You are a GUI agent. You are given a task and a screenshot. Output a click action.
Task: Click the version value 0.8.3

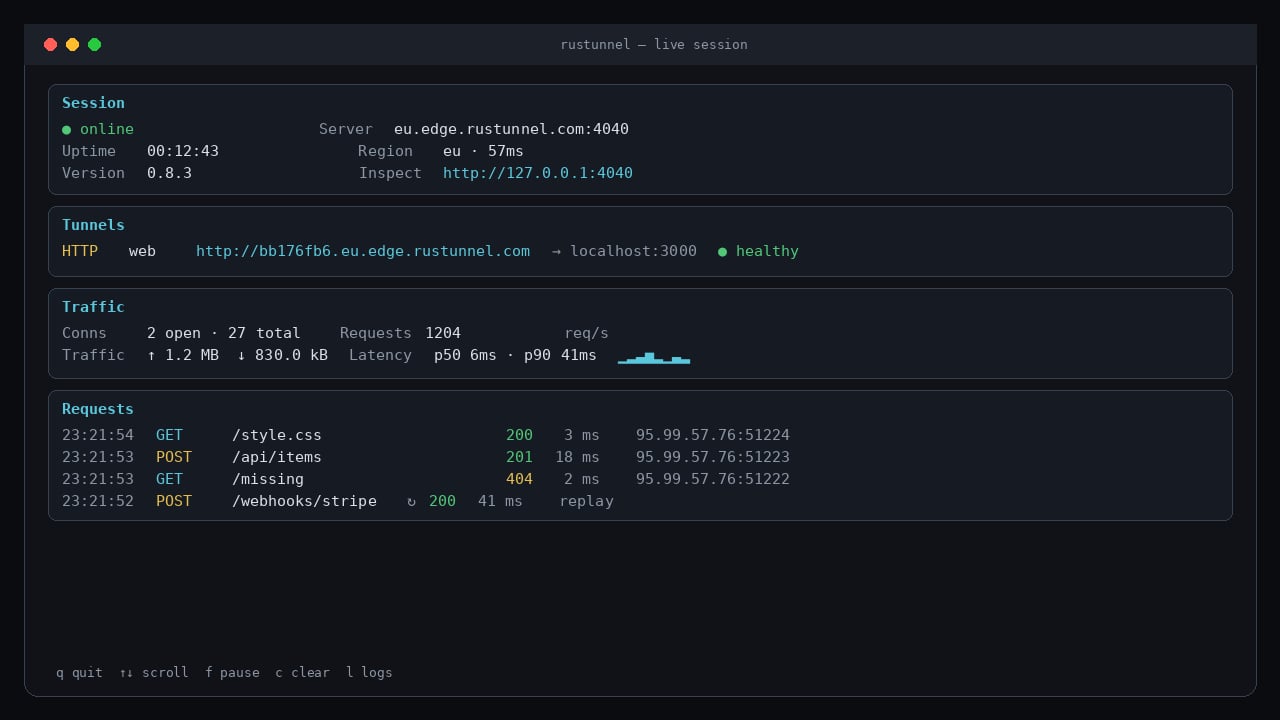pos(169,173)
